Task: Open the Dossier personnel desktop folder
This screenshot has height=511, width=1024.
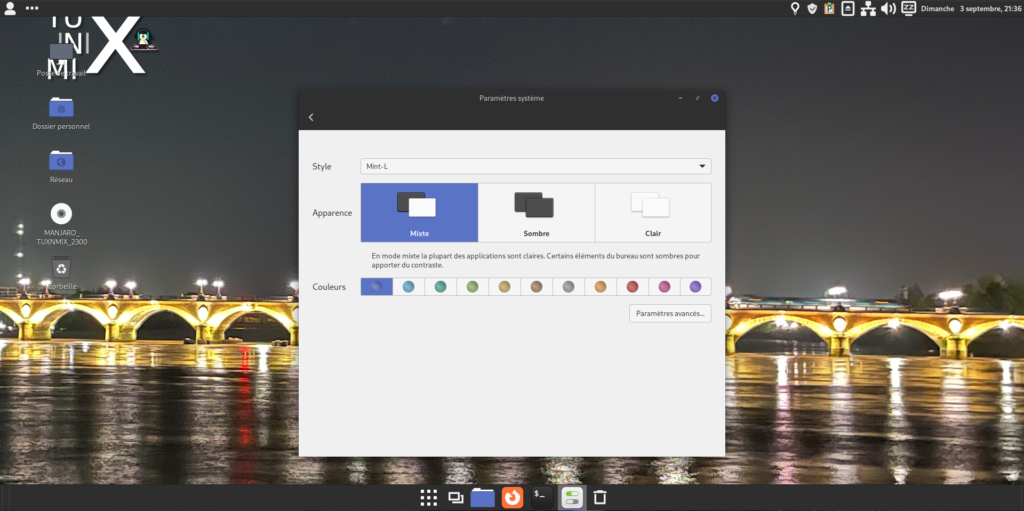Action: [61, 109]
